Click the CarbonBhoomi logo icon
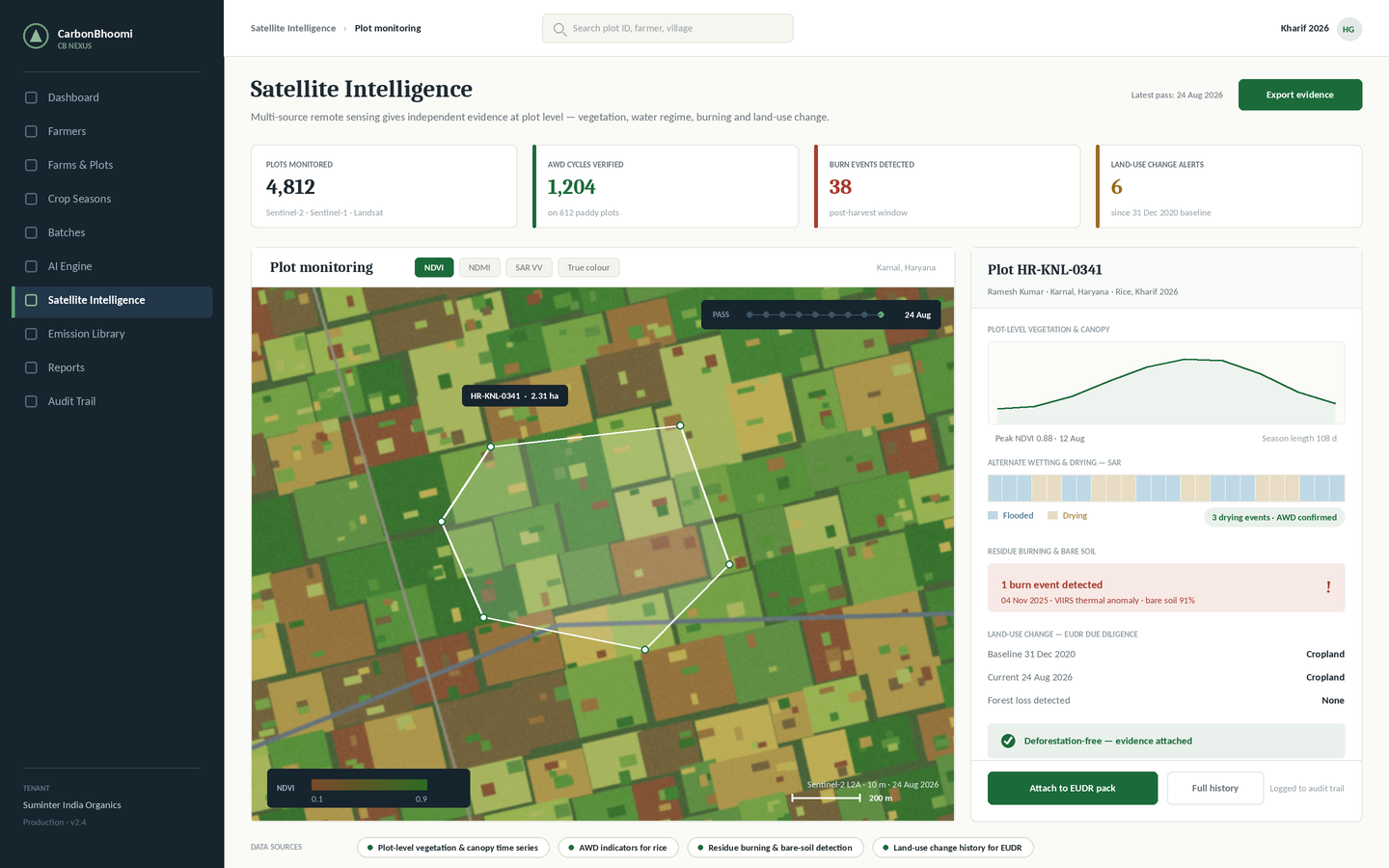This screenshot has height=868, width=1389. (x=36, y=37)
